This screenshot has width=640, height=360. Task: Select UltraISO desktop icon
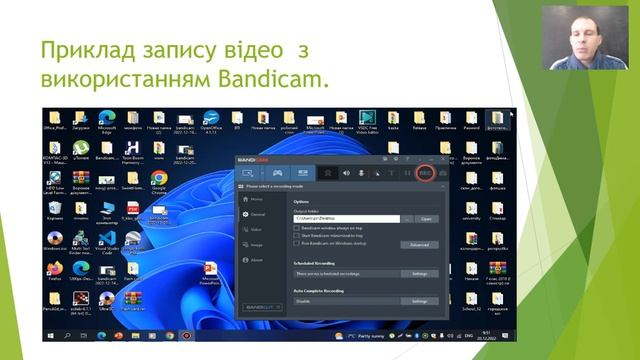click(x=107, y=301)
